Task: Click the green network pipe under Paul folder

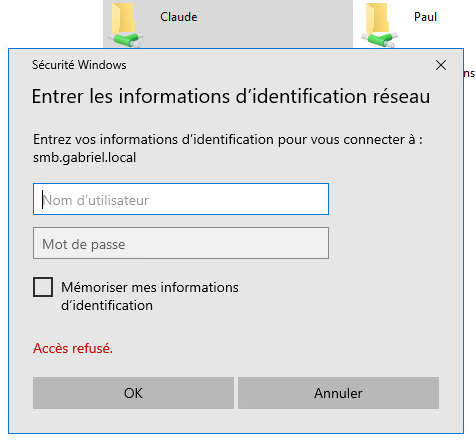Action: pyautogui.click(x=380, y=39)
